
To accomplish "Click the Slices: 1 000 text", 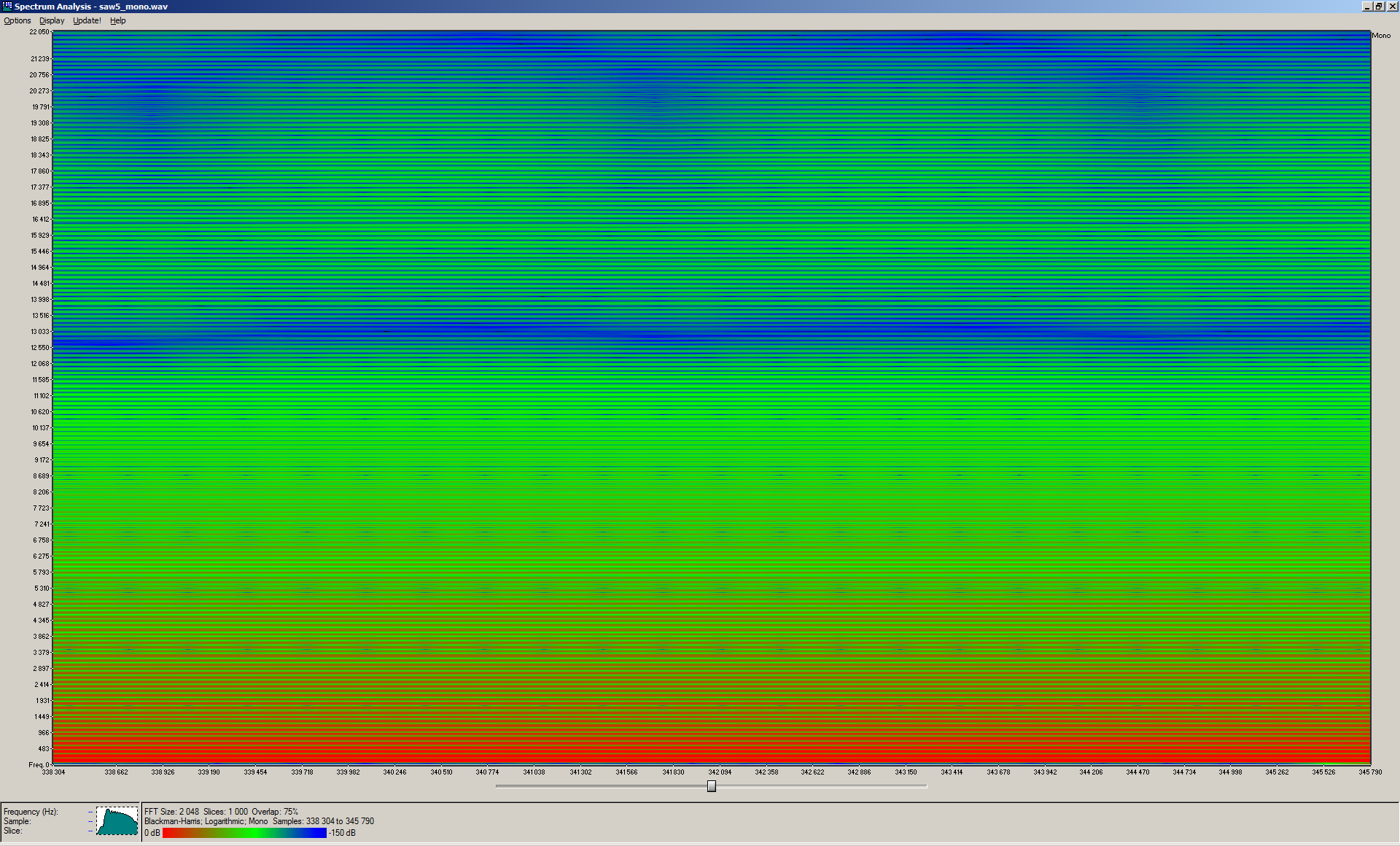I will point(225,812).
